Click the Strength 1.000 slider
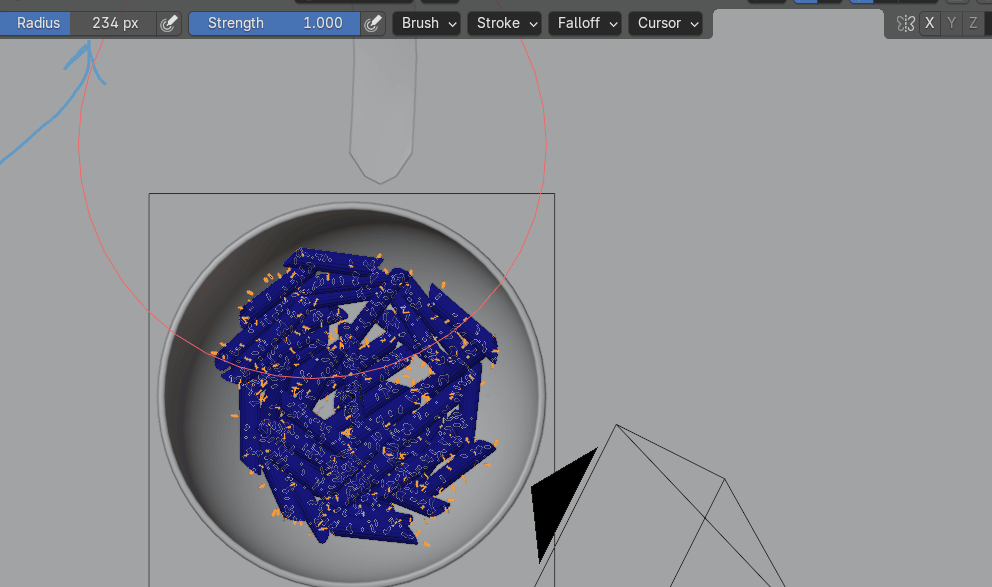The width and height of the screenshot is (992, 587). pos(275,23)
